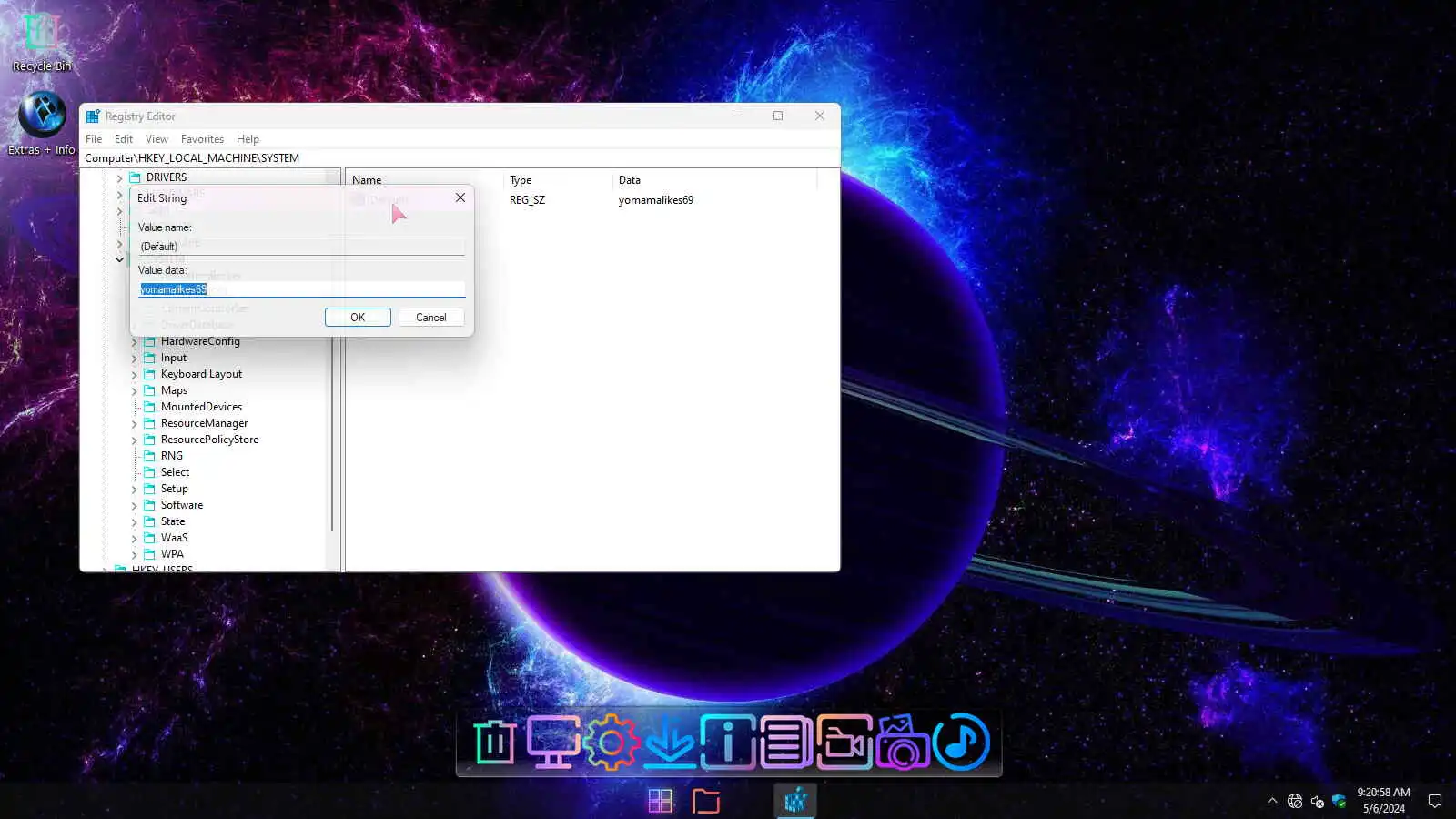The image size is (1456, 819).
Task: Open the Windows Security shield tray icon
Action: click(x=1339, y=801)
